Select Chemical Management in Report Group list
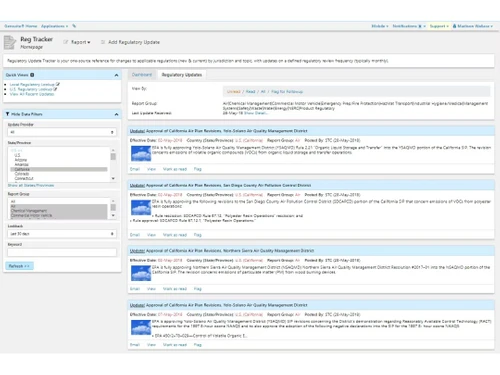This screenshot has height=375, width=500. [59, 211]
